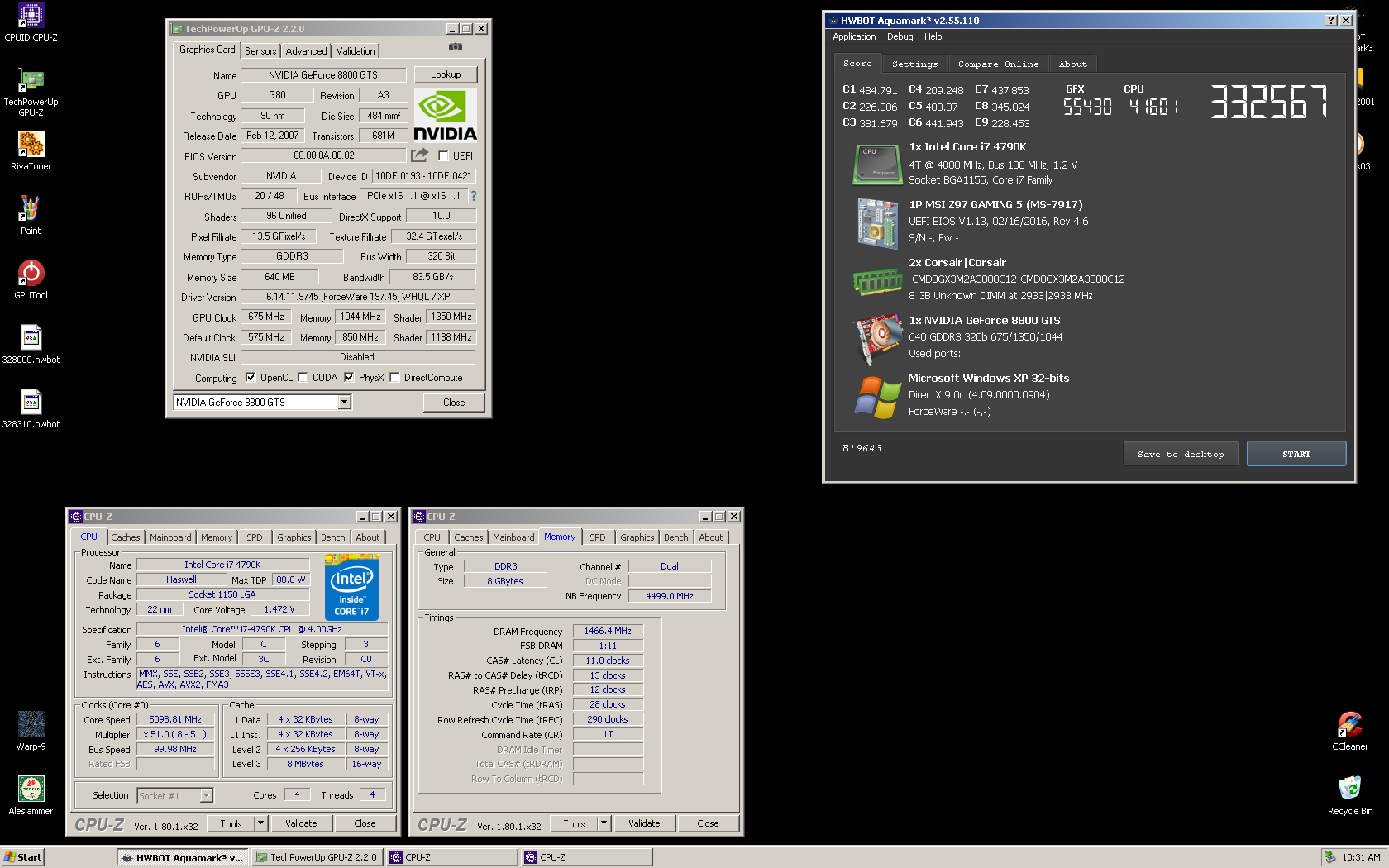Switch to HWBOT Aquamark taskbar button
The width and height of the screenshot is (1389, 868).
[182, 857]
